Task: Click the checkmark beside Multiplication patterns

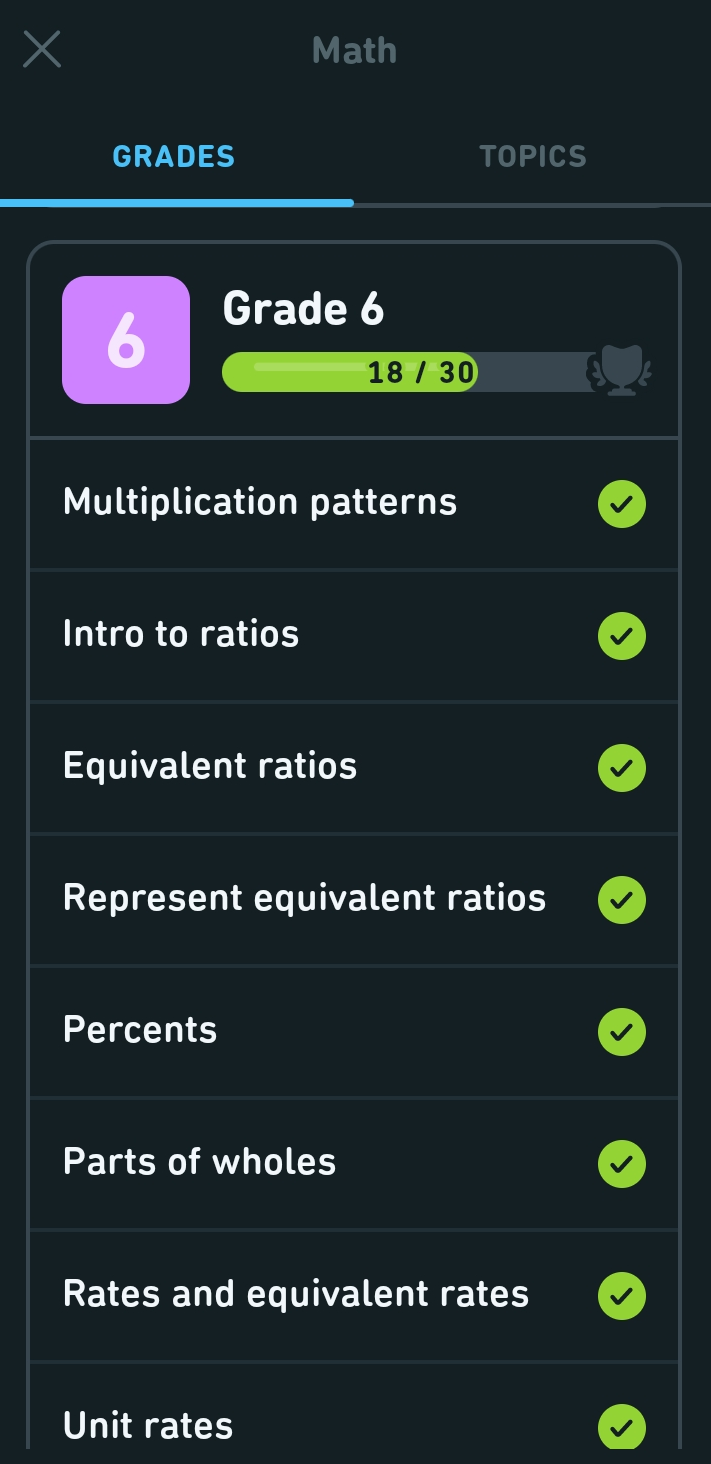Action: [x=621, y=504]
